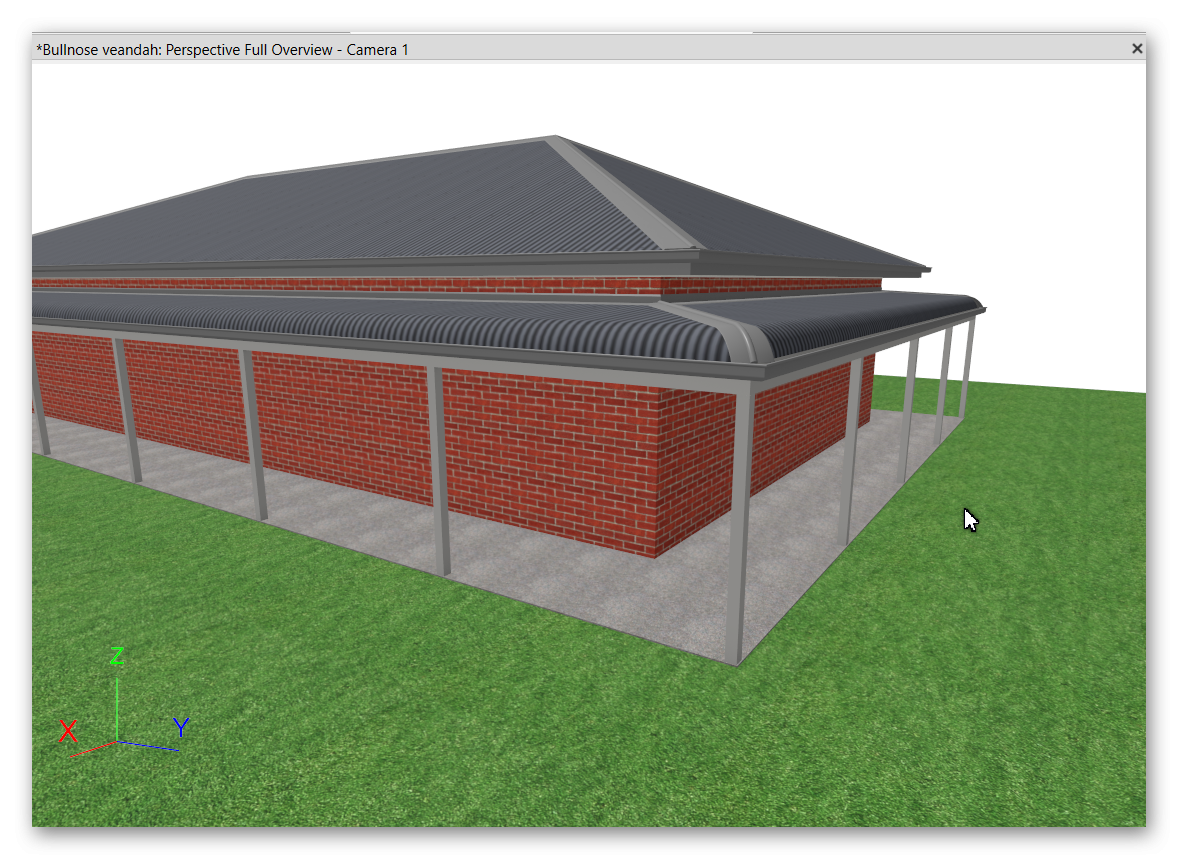1178x859 pixels.
Task: Click the origin of the axis gizmo
Action: [117, 741]
